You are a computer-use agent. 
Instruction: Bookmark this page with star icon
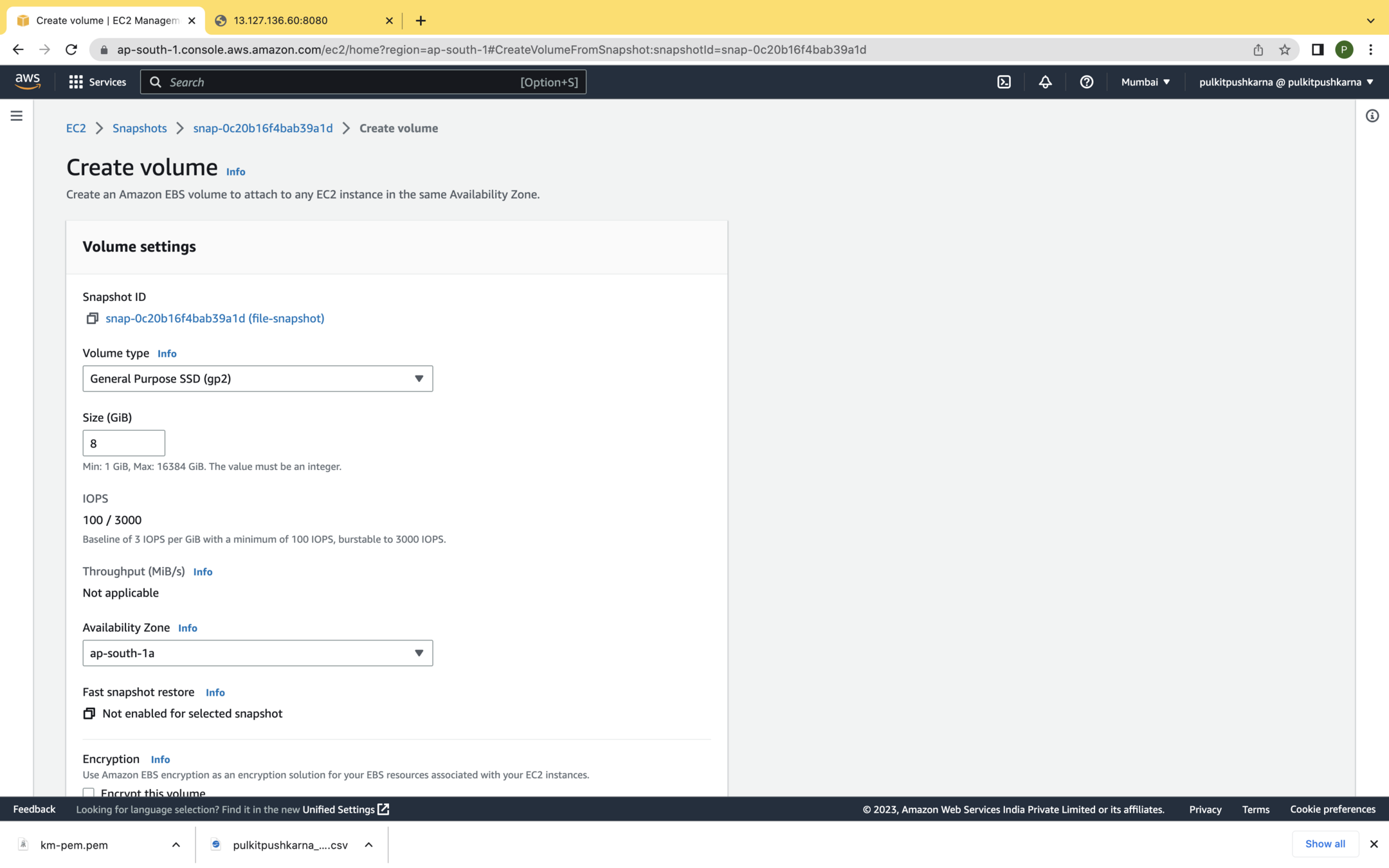point(1284,50)
